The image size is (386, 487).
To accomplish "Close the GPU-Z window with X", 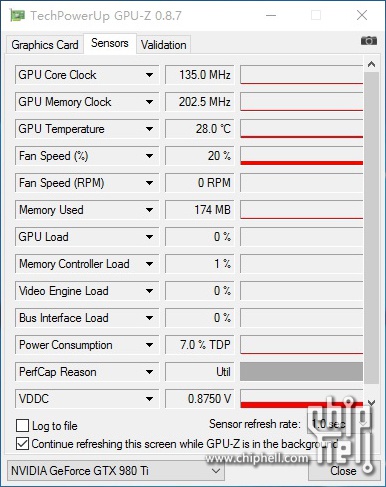I will pyautogui.click(x=362, y=15).
